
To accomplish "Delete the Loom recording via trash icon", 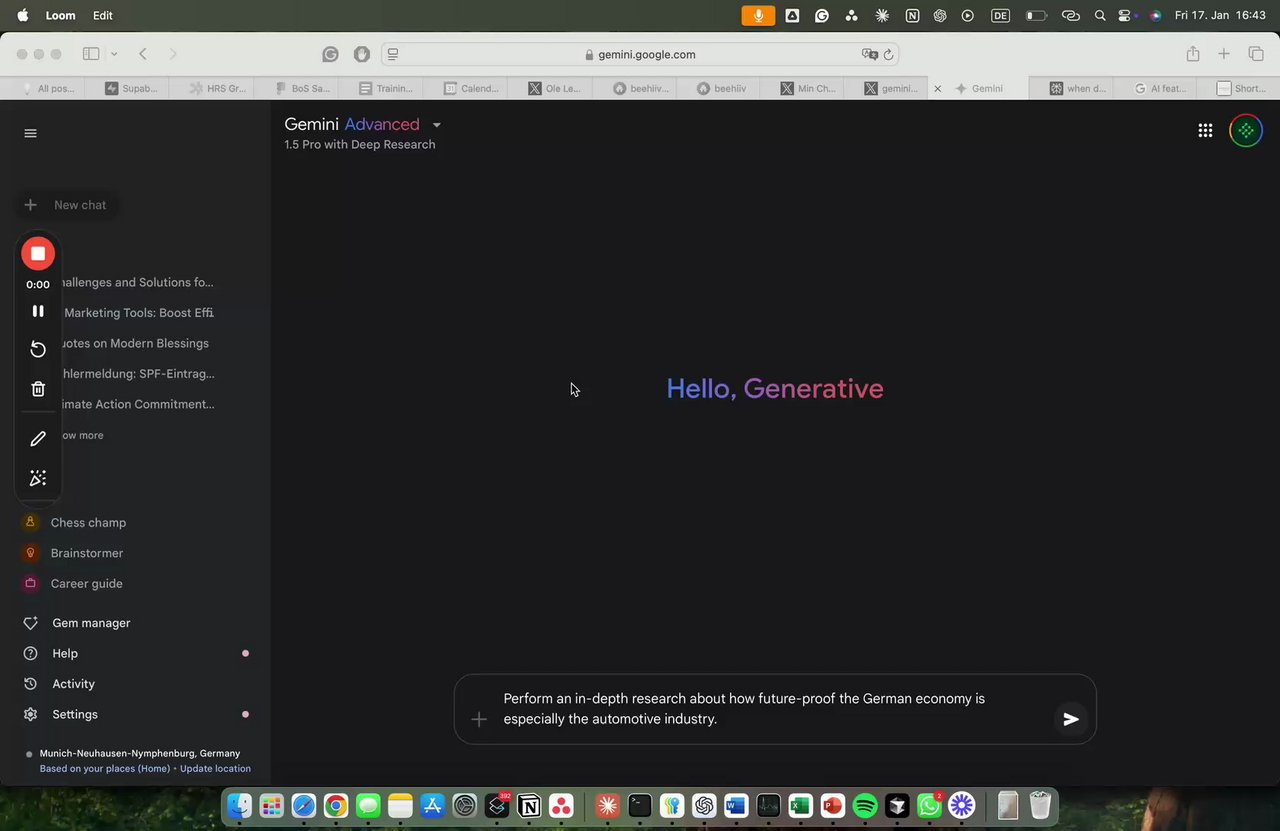I will tap(38, 389).
